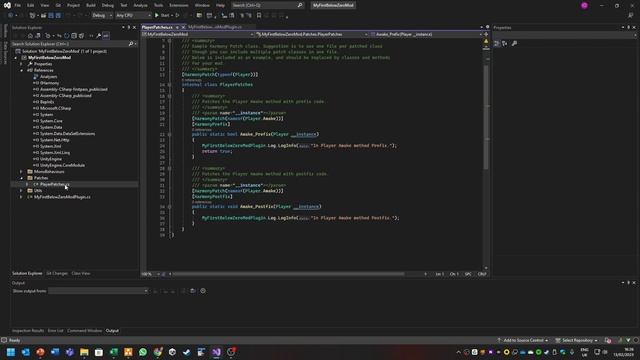Click Start Without Debugging icon

click(177, 16)
